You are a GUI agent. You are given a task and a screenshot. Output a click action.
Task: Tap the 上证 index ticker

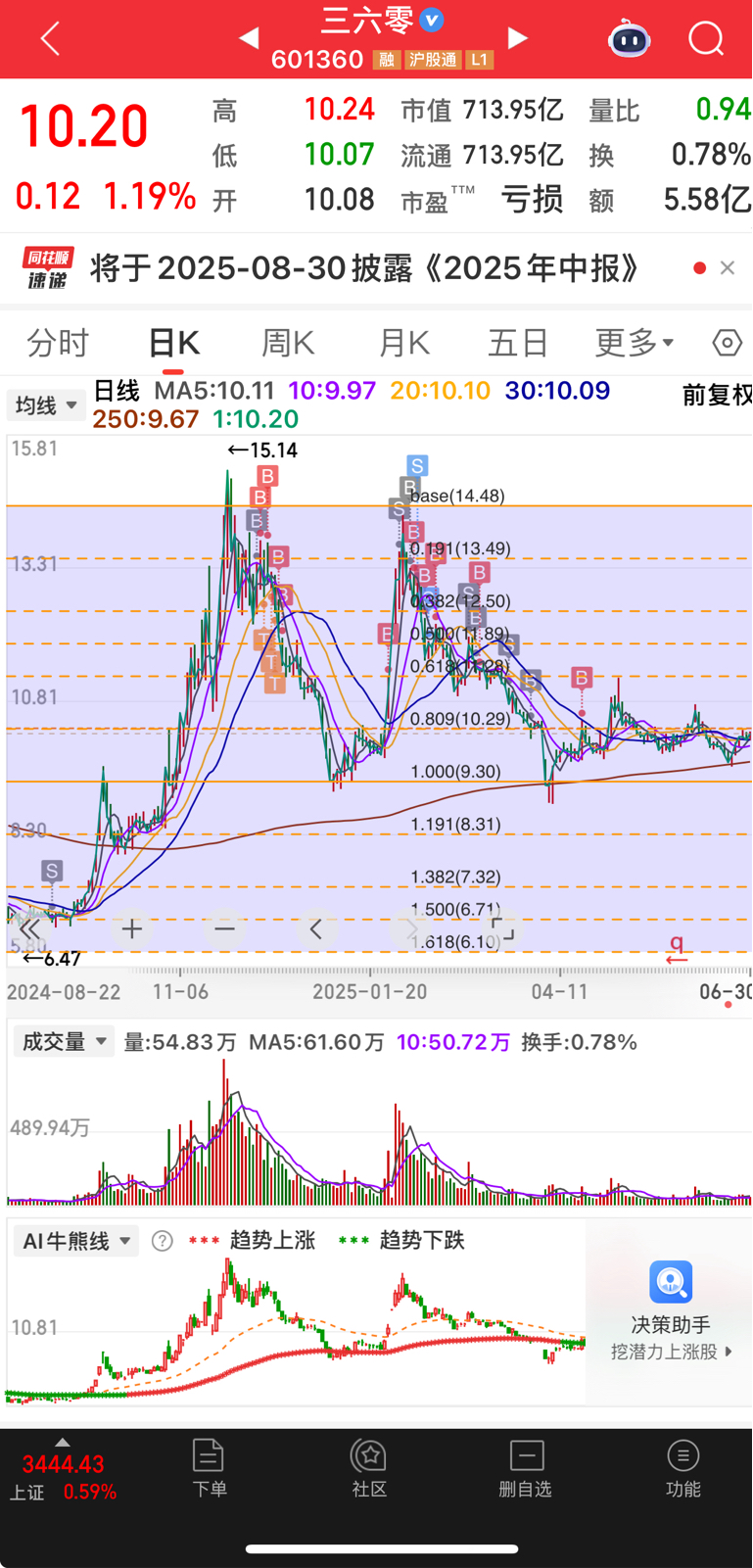(63, 1478)
